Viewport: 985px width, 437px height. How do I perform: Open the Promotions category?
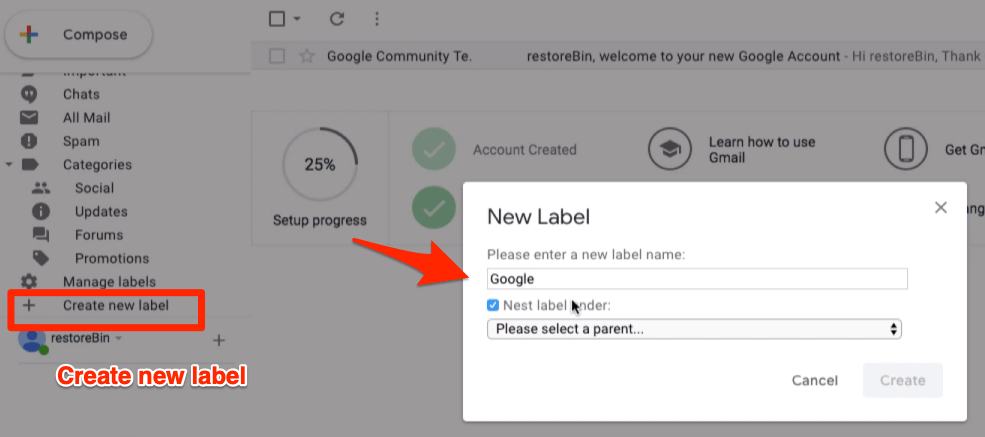coord(112,259)
